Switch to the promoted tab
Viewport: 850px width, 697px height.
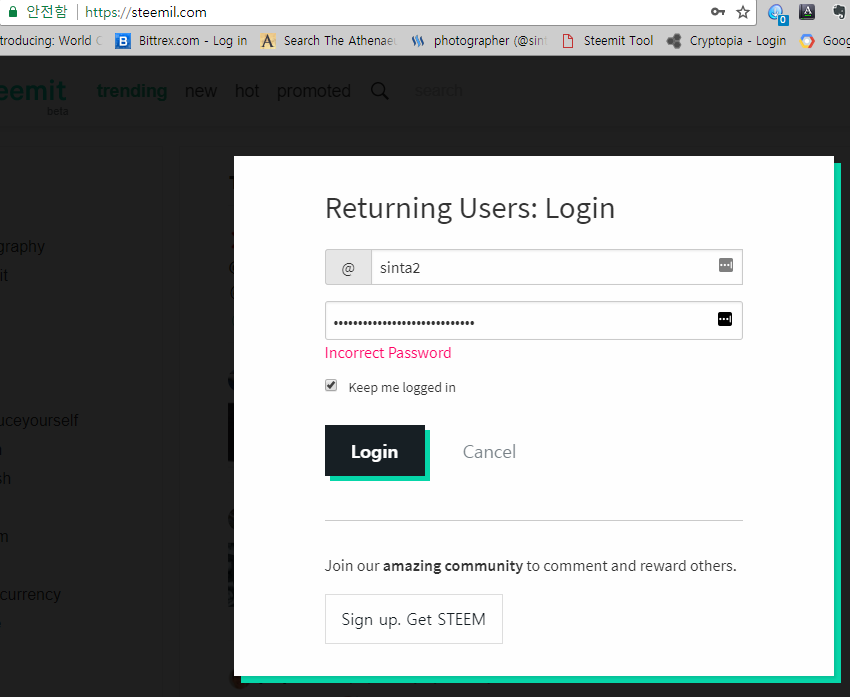pos(313,91)
